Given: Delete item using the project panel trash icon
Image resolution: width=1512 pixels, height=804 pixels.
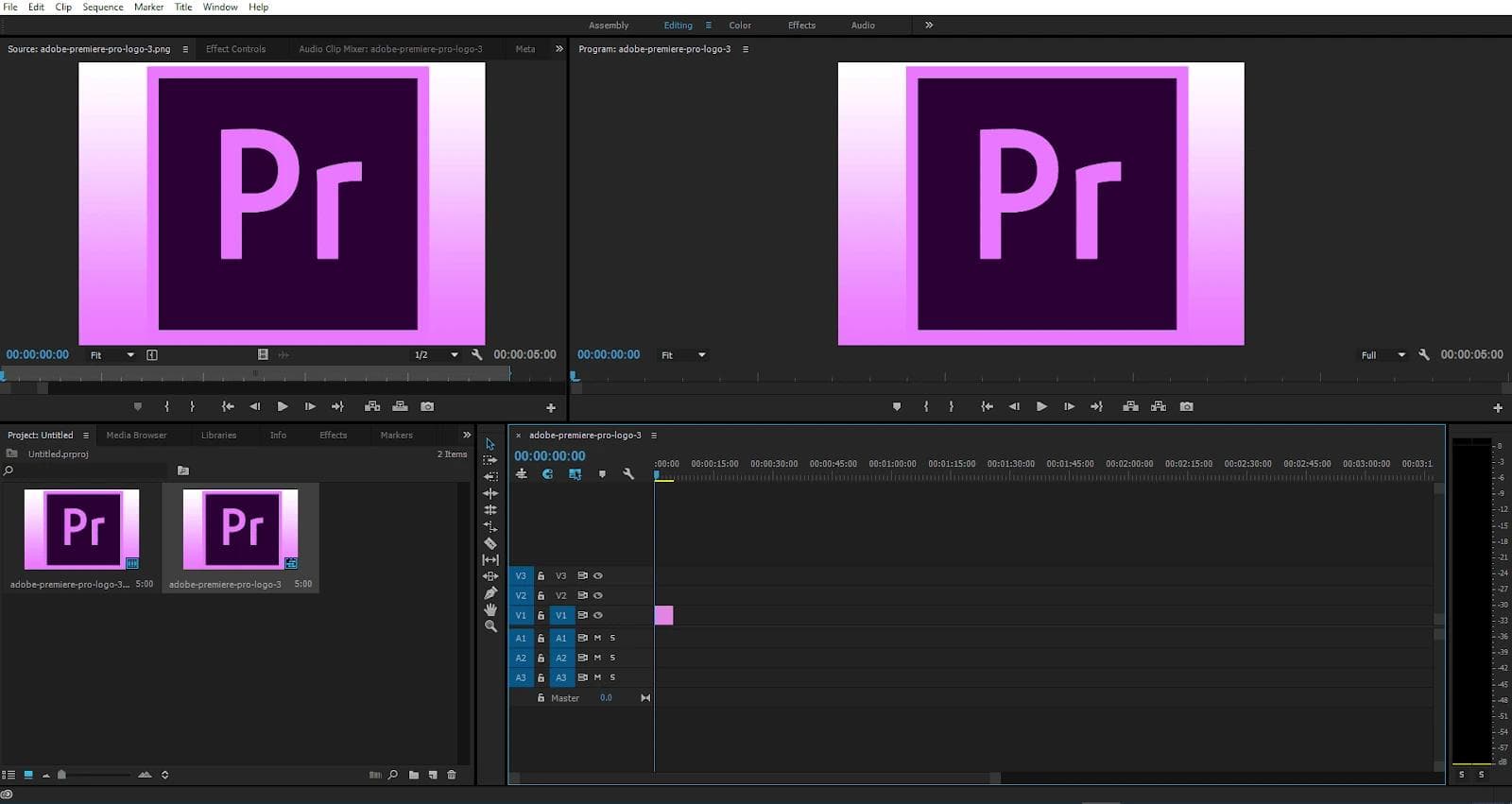Looking at the screenshot, I should pyautogui.click(x=452, y=775).
